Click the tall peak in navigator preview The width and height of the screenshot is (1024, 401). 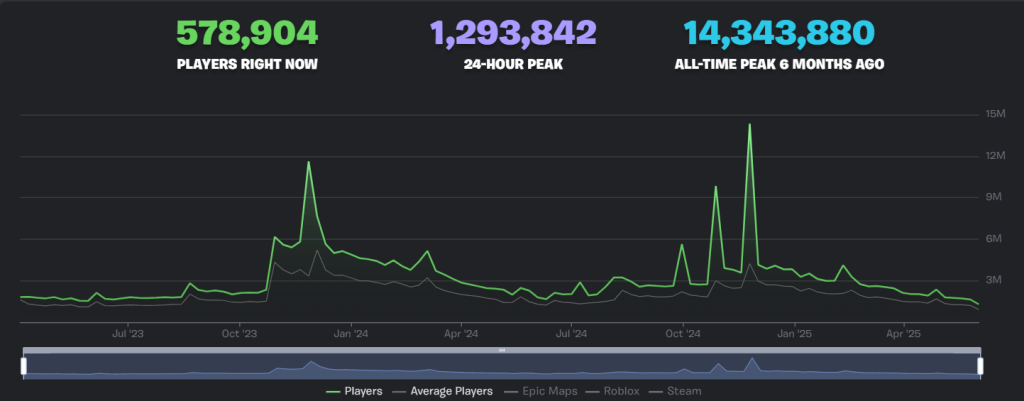click(751, 359)
